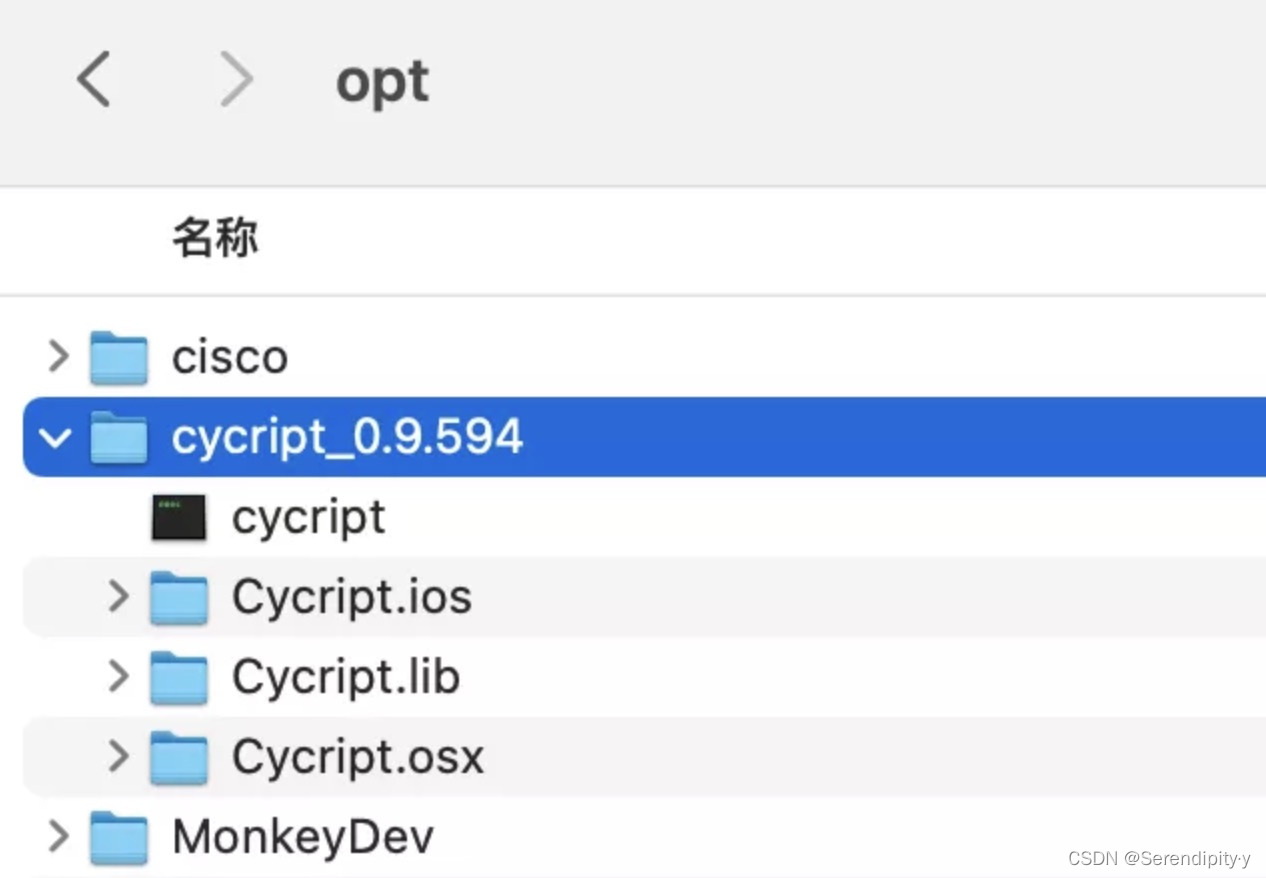The image size is (1266, 878).
Task: Sort by the 名称 column header
Action: tap(215, 238)
